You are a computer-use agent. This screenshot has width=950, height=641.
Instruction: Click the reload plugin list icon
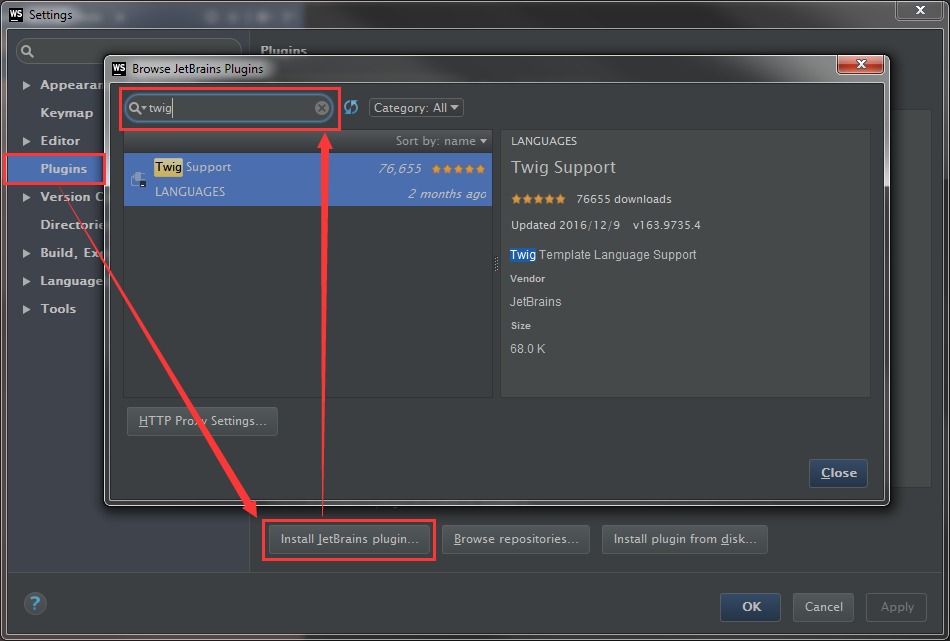pyautogui.click(x=351, y=107)
